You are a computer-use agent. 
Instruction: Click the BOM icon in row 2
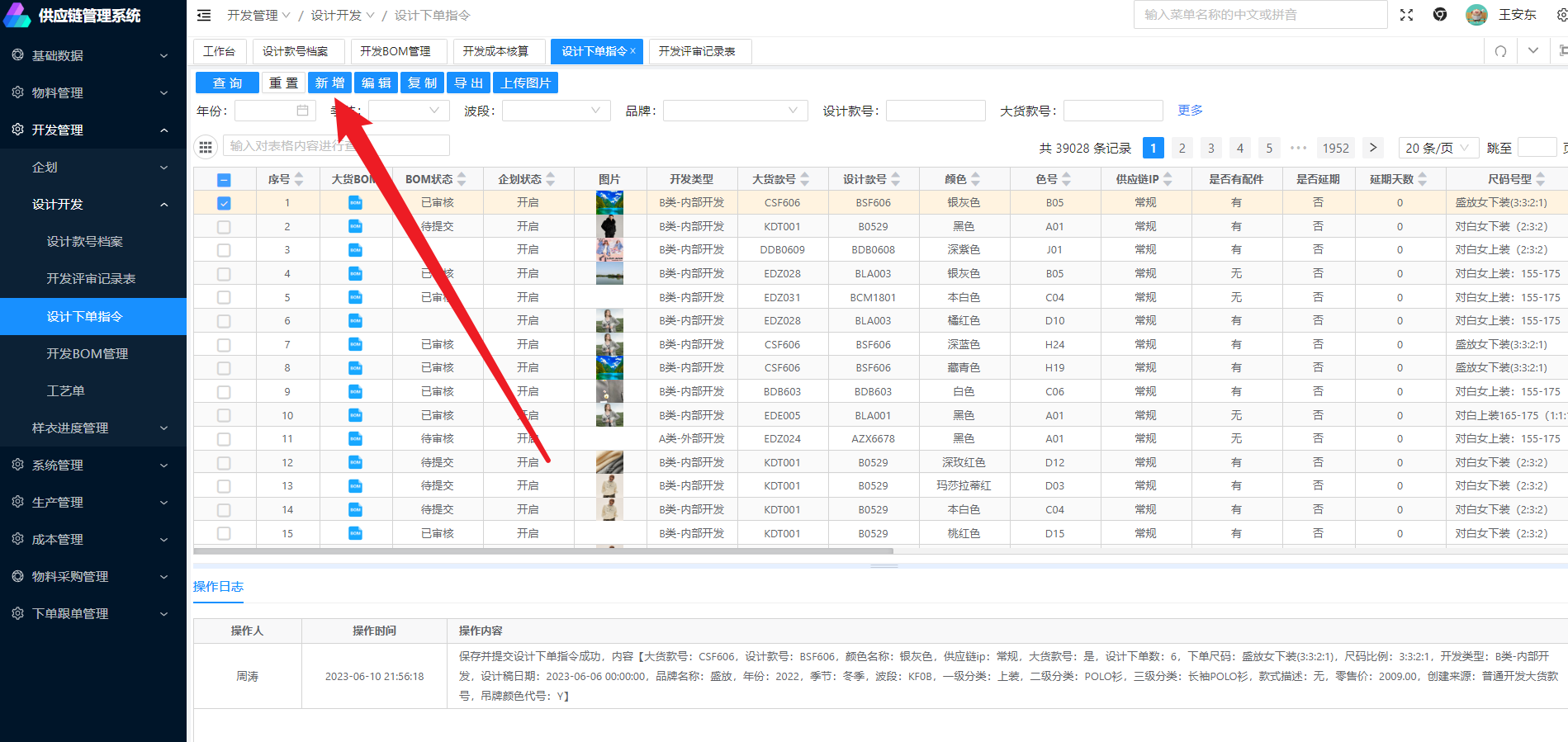(x=355, y=226)
